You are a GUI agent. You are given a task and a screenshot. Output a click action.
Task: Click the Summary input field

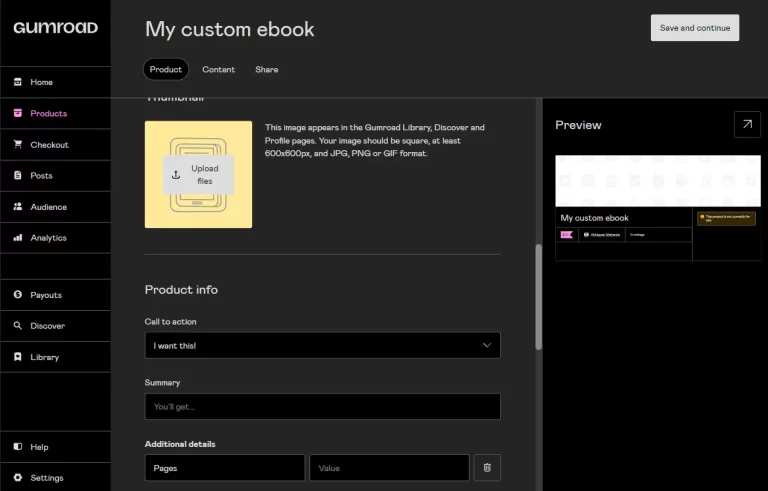(x=322, y=407)
